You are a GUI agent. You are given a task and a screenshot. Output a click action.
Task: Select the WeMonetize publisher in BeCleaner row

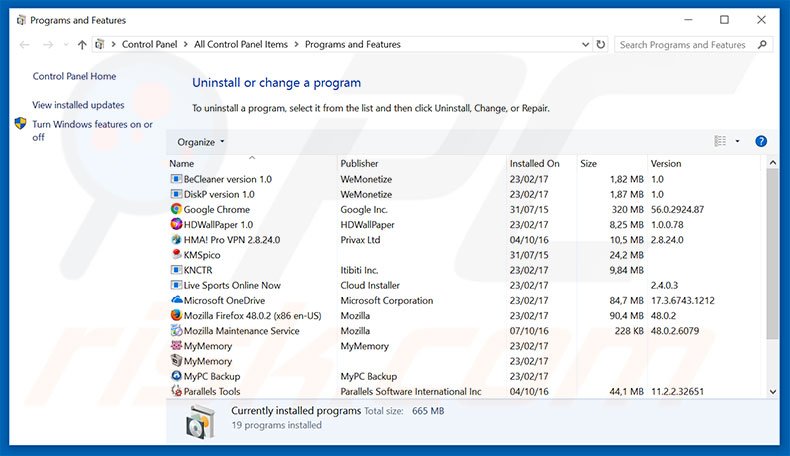coord(366,179)
